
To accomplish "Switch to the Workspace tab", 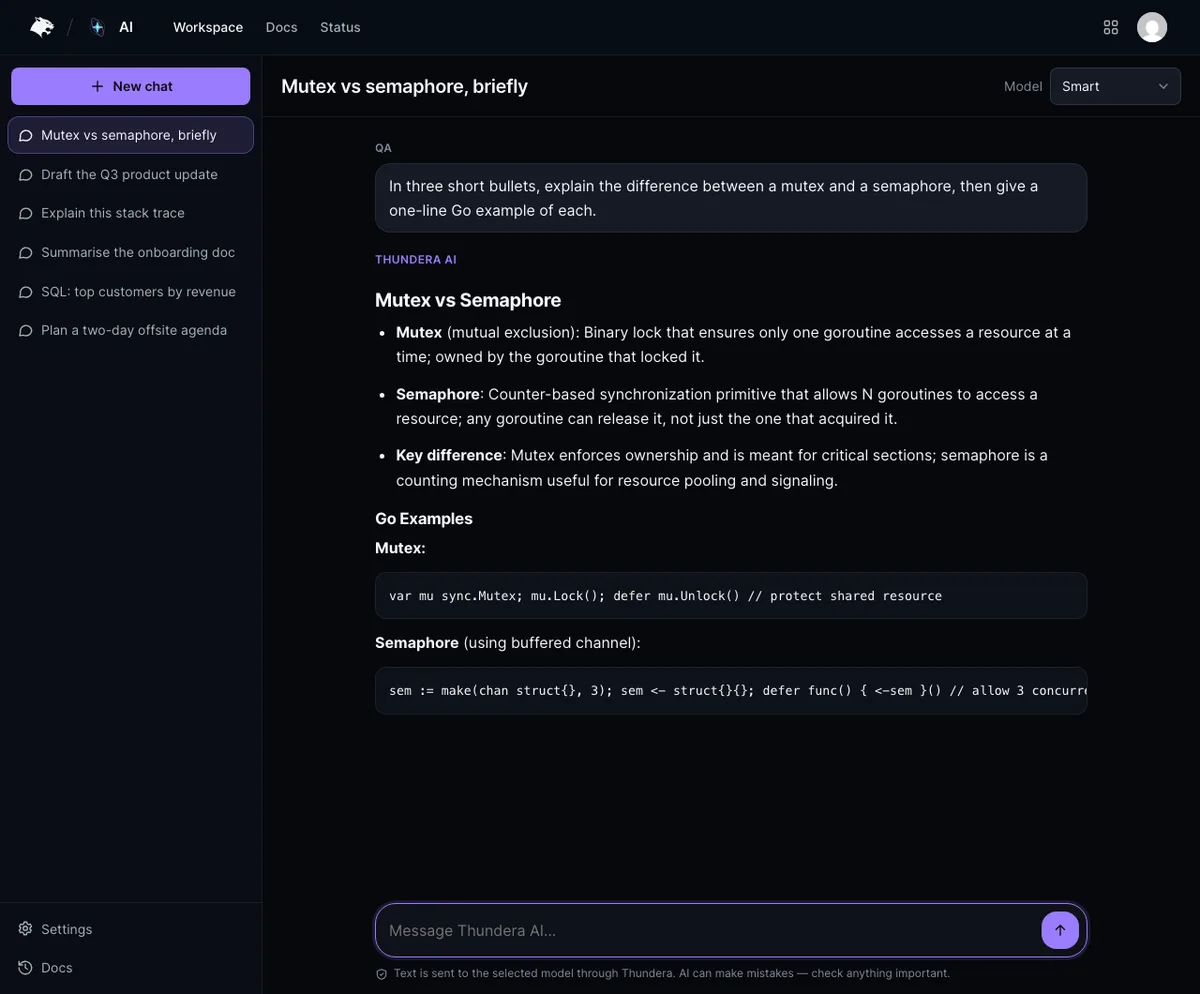I will click(208, 27).
